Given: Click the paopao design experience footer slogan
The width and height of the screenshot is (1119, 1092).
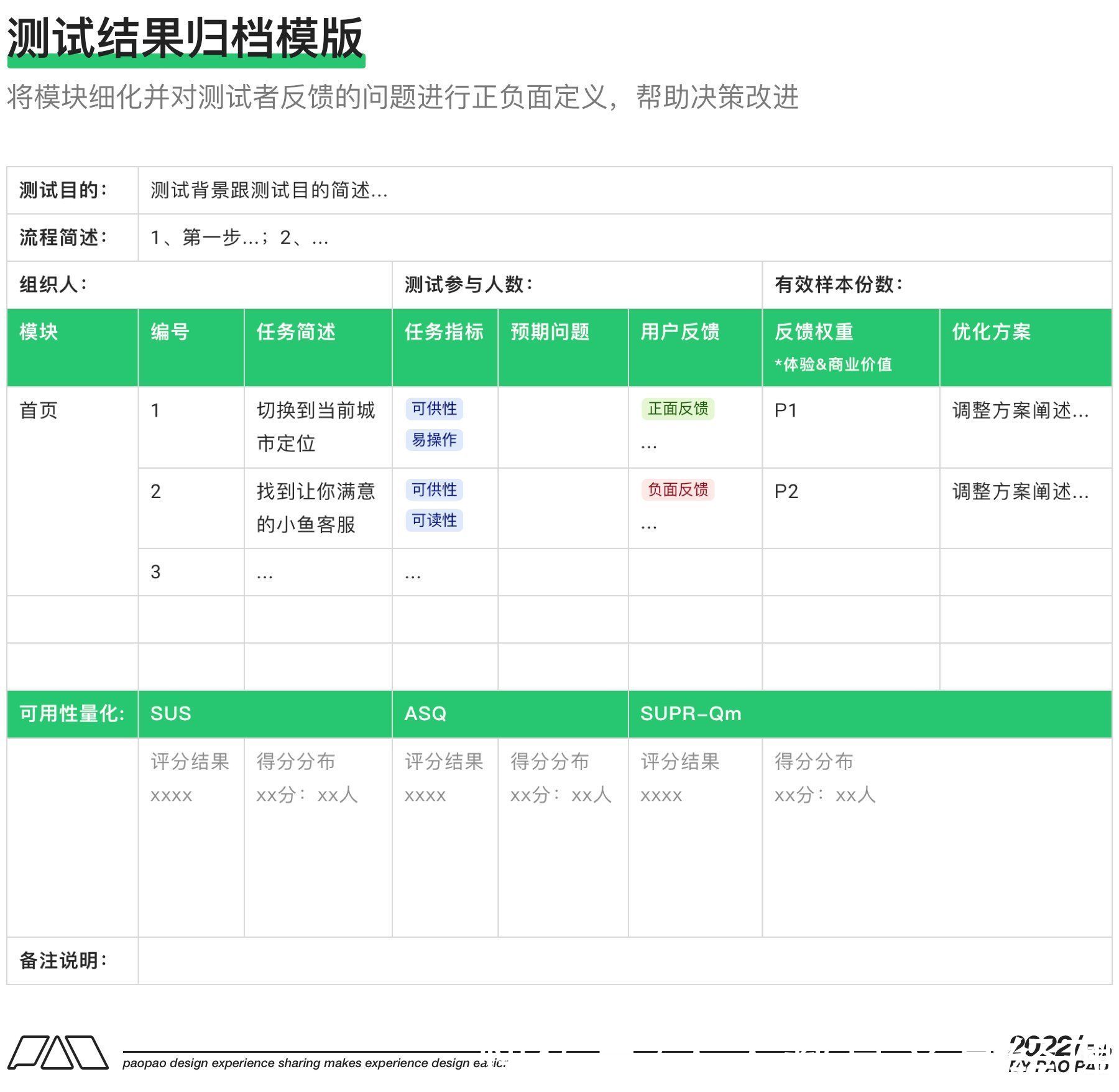Looking at the screenshot, I should (x=315, y=1063).
